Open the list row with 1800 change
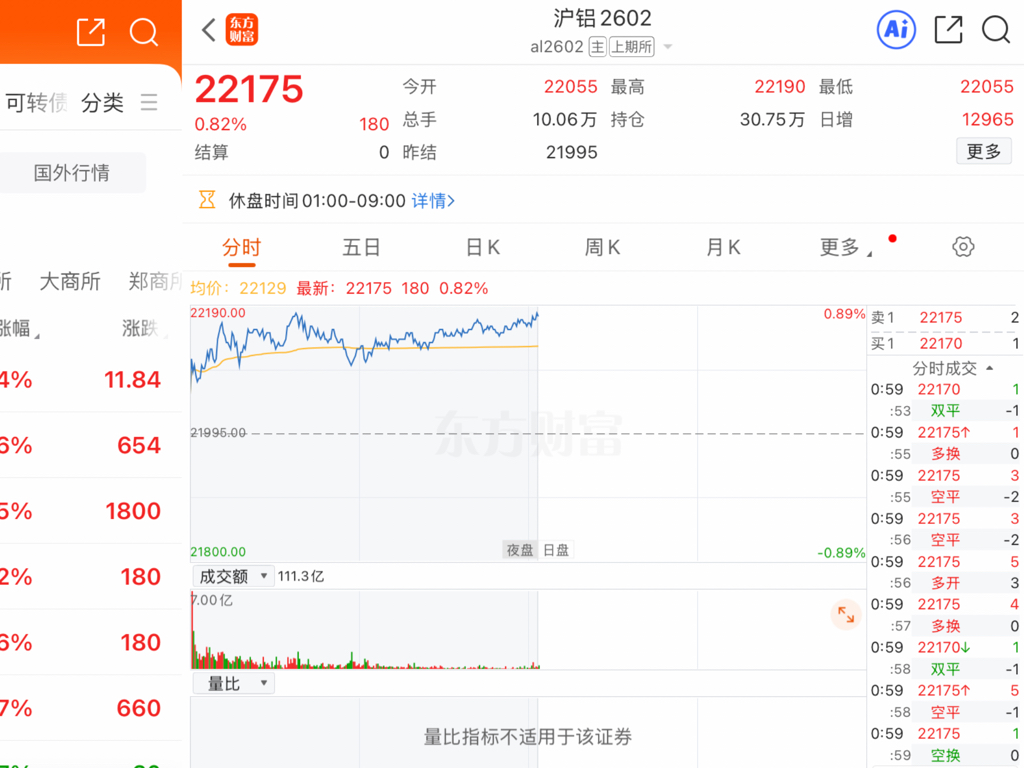 tap(91, 511)
